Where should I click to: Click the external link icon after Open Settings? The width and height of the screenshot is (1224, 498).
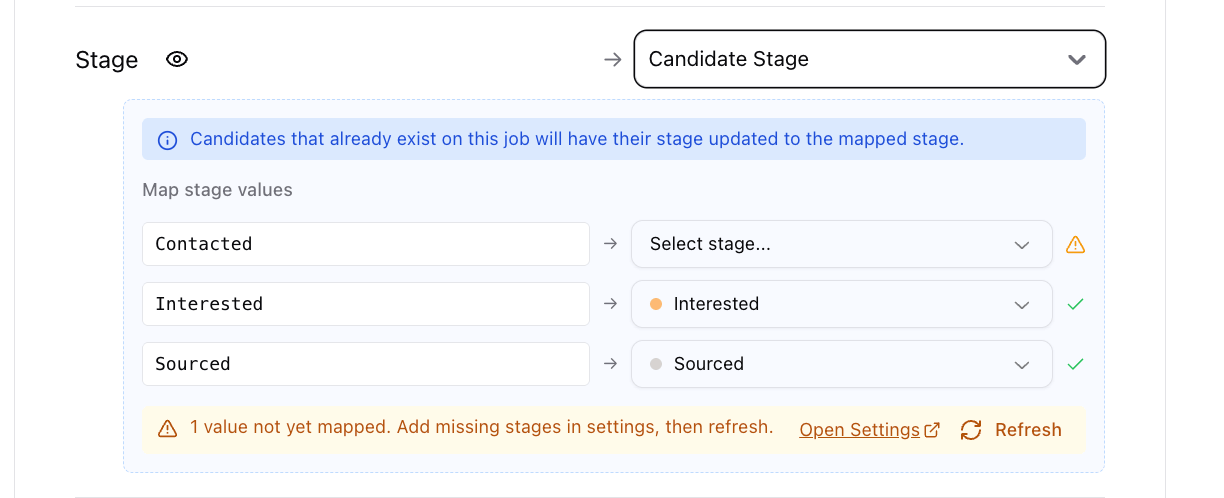tap(932, 430)
